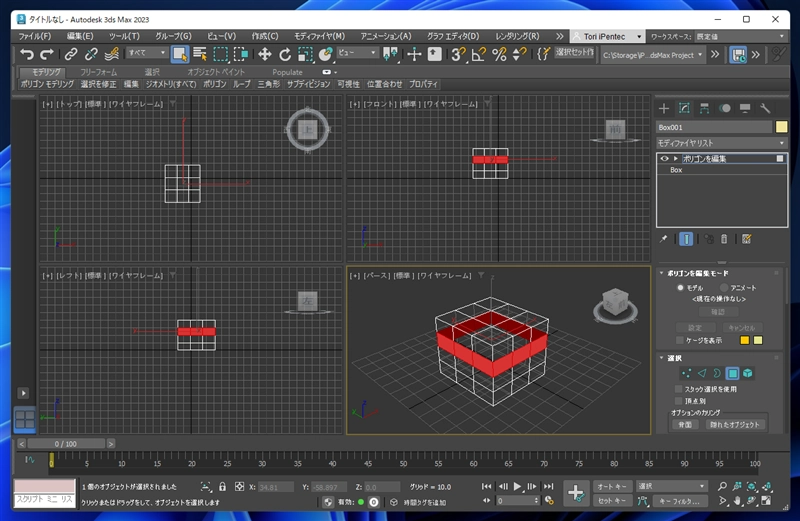The height and width of the screenshot is (521, 800).
Task: Enable the ケージを表示 checkbox
Action: pos(679,340)
